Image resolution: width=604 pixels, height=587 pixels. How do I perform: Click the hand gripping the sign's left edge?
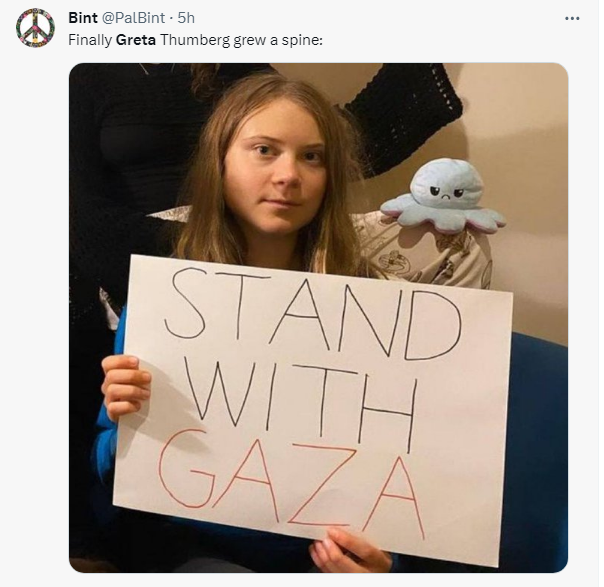(126, 386)
